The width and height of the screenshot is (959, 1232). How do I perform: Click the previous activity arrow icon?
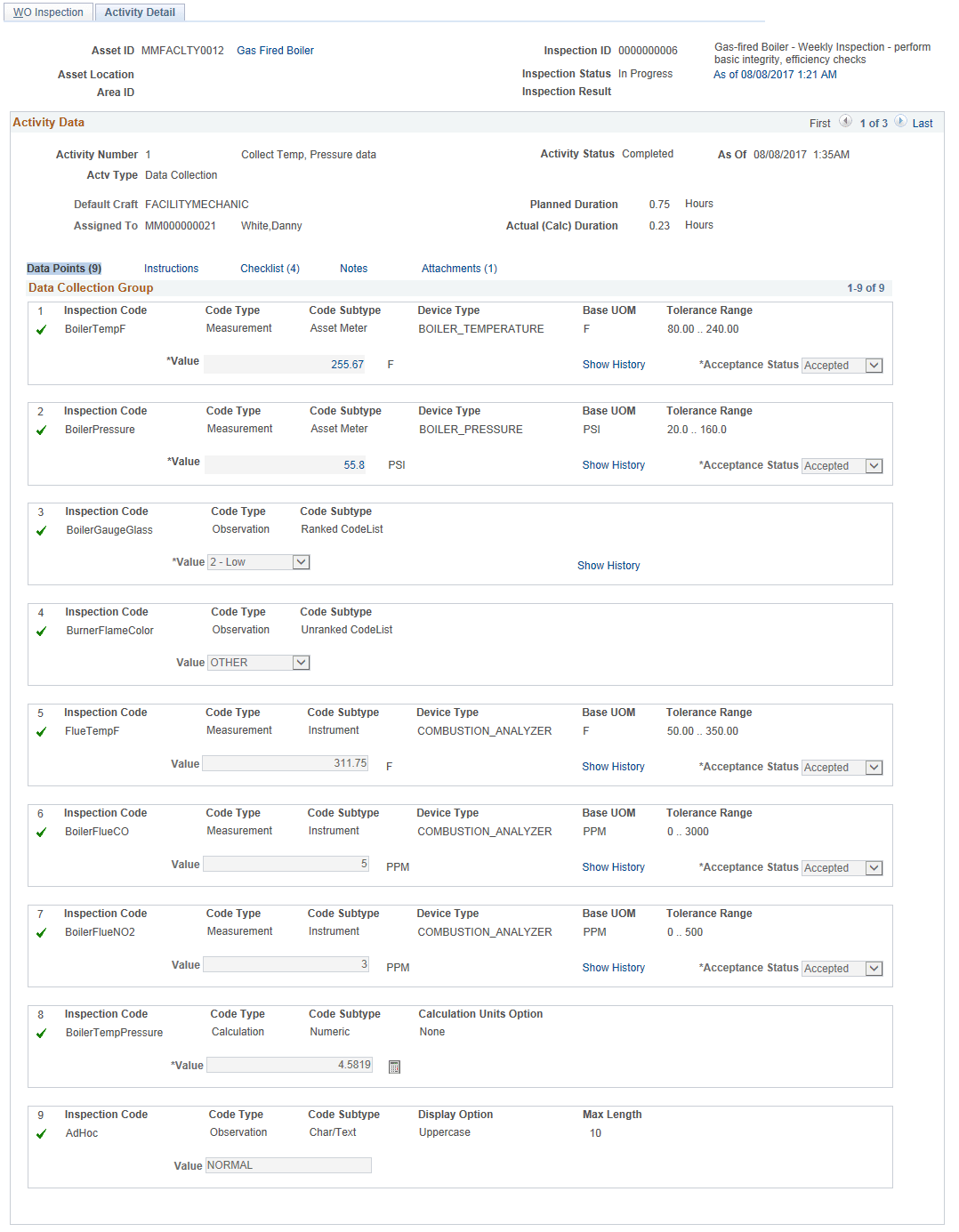point(845,123)
